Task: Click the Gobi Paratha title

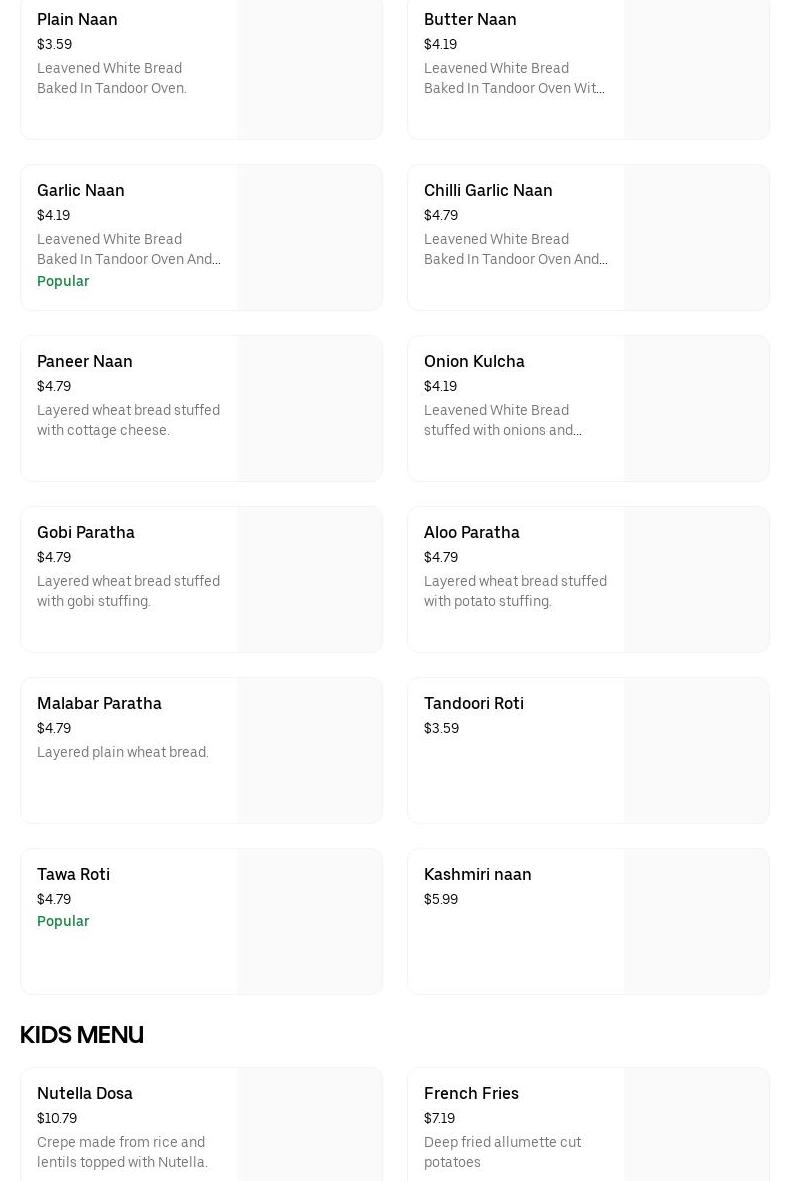Action: pyautogui.click(x=86, y=533)
